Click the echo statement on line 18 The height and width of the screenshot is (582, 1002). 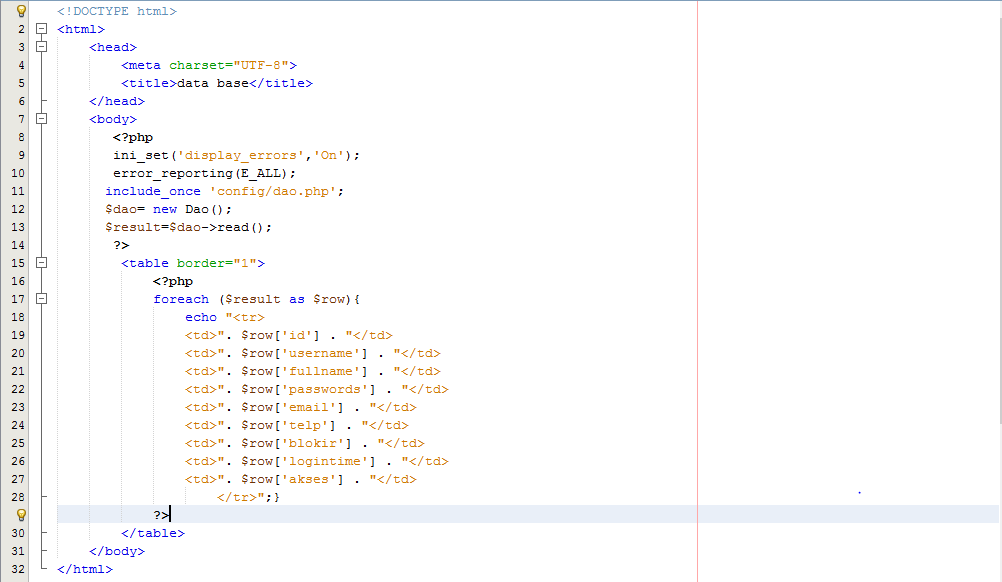click(200, 317)
